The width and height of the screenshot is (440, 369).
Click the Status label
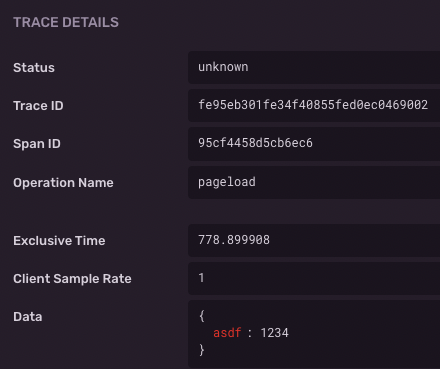coord(34,68)
